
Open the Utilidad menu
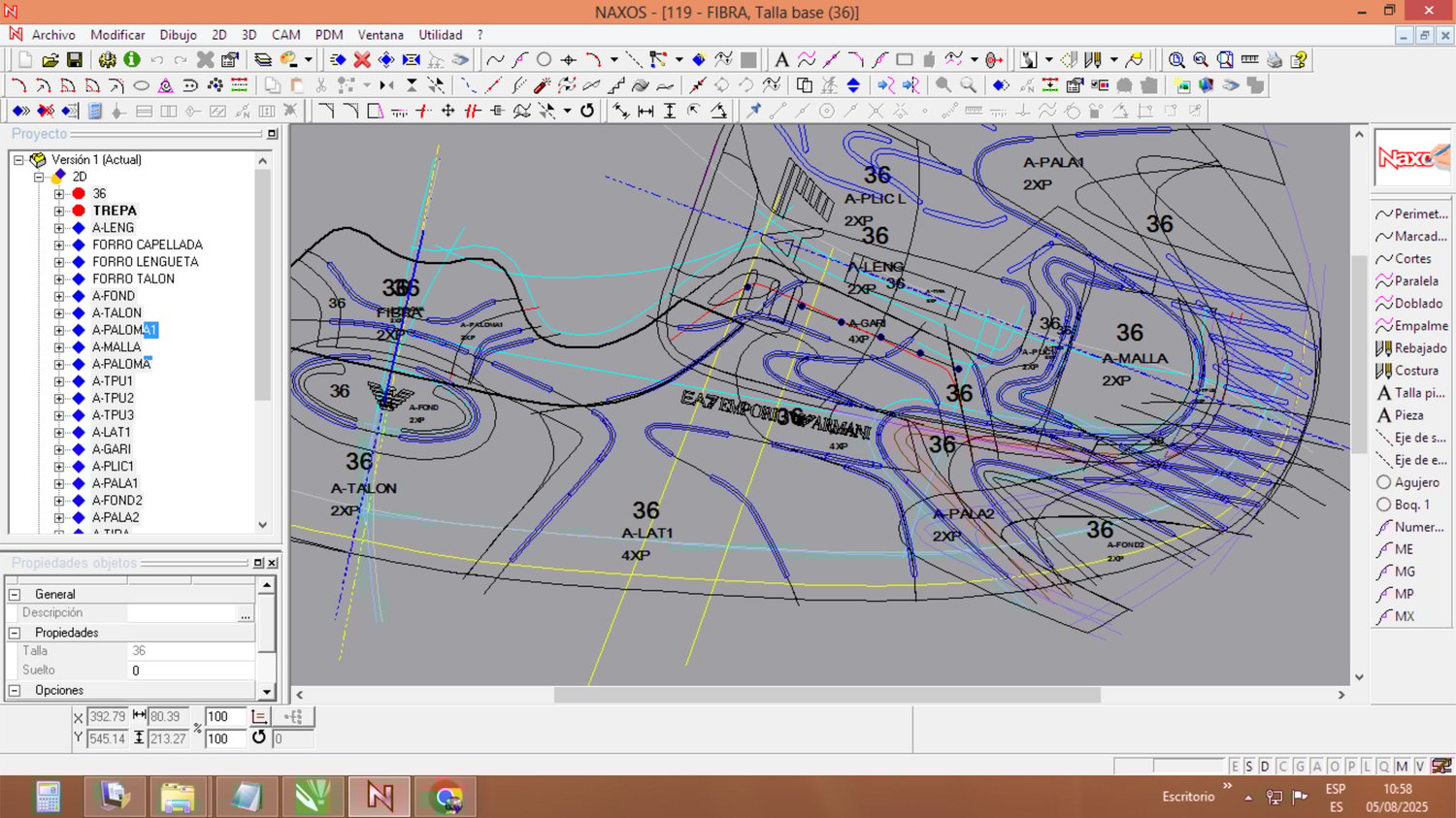point(440,35)
